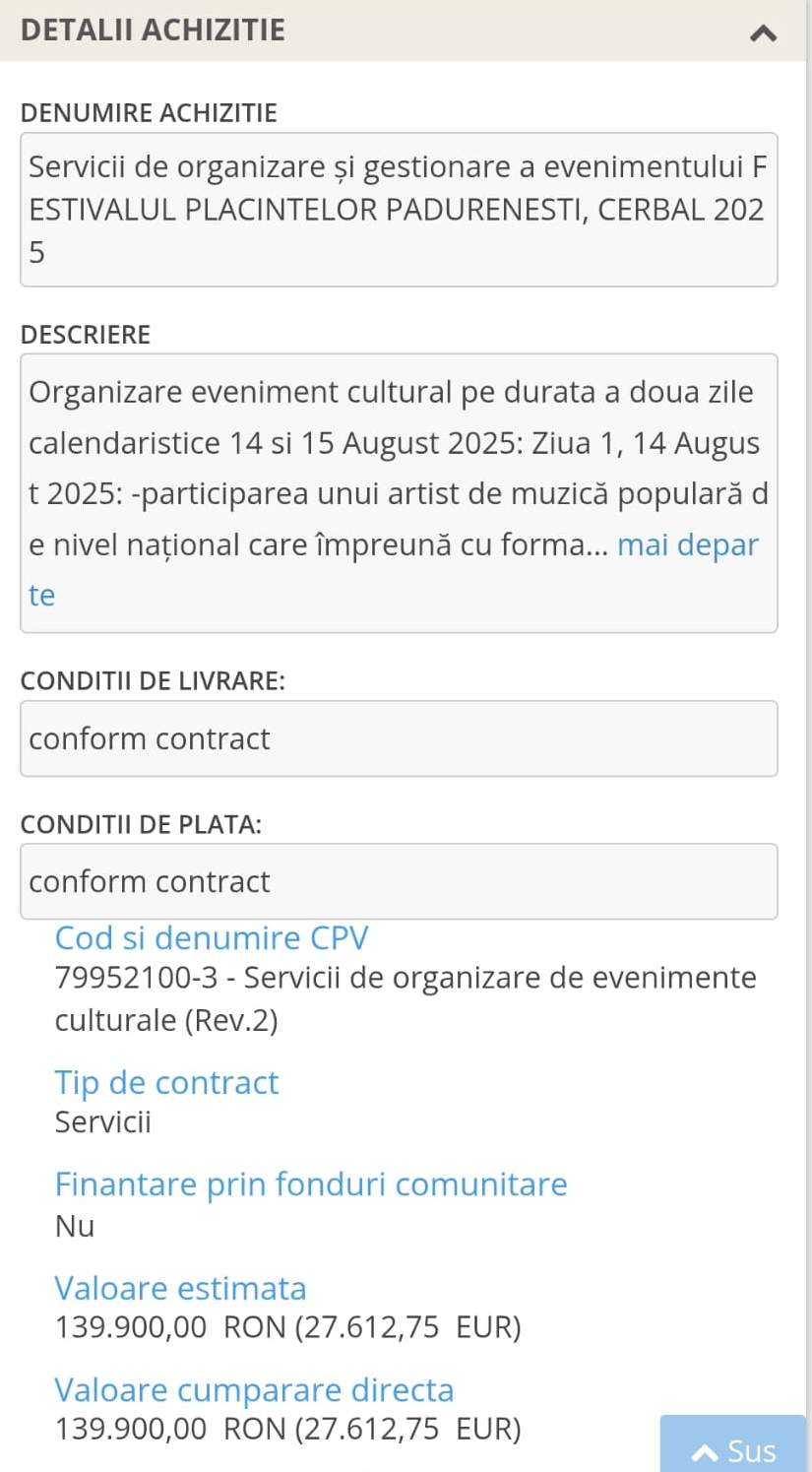Image resolution: width=812 pixels, height=1472 pixels.
Task: Expand description via 'mai departe' link
Action: [687, 544]
